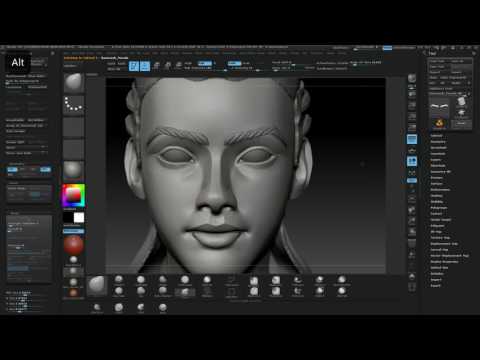Image resolution: width=480 pixels, height=360 pixels.
Task: Open the Import section in Tool palette
Action: point(436,280)
